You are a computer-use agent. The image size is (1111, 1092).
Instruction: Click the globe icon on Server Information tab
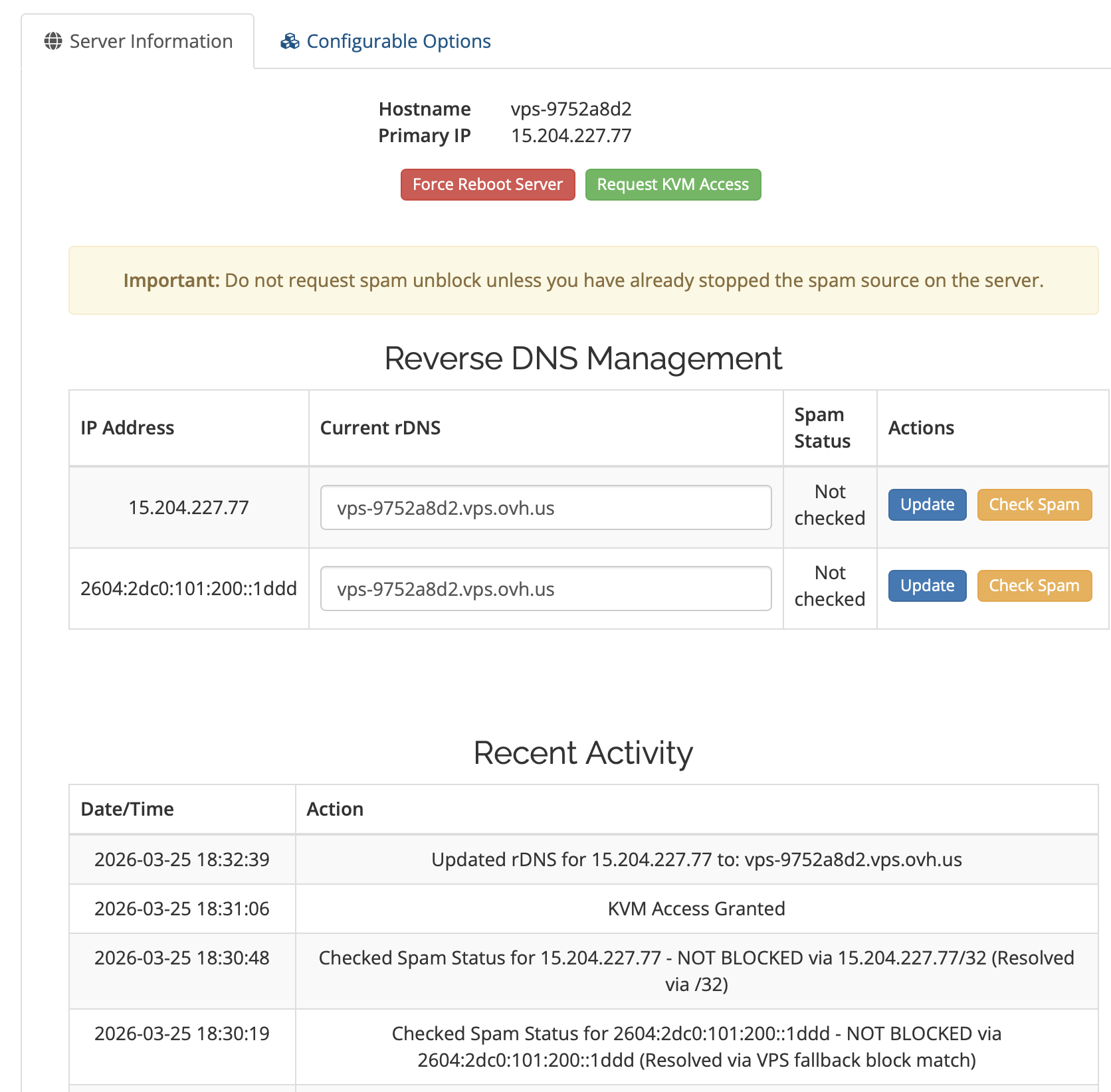(53, 41)
